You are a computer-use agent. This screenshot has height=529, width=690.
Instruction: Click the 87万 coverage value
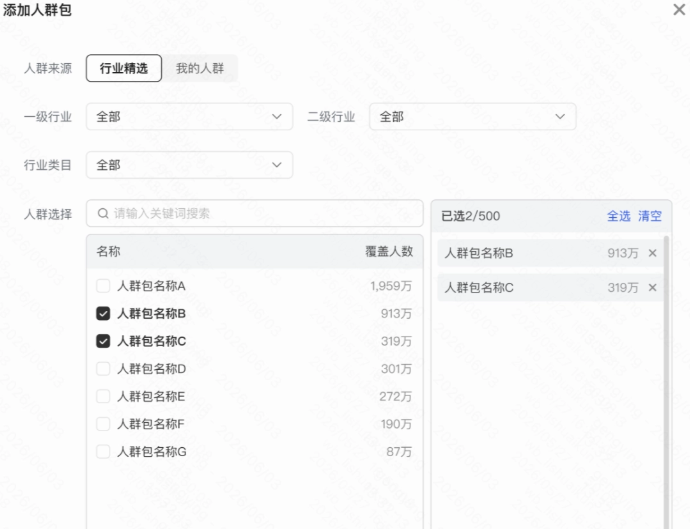click(x=399, y=452)
